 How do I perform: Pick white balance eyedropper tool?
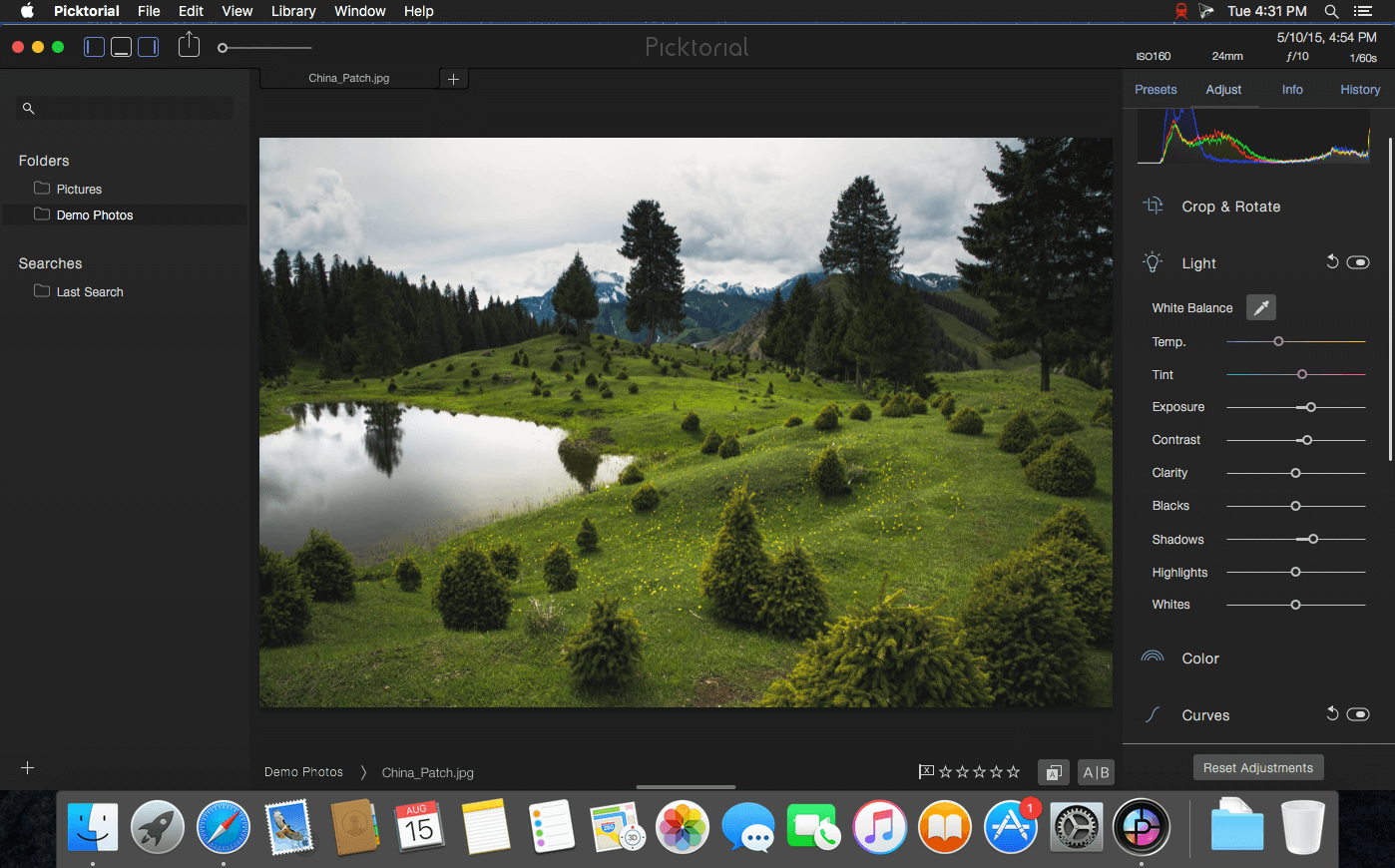[1261, 308]
